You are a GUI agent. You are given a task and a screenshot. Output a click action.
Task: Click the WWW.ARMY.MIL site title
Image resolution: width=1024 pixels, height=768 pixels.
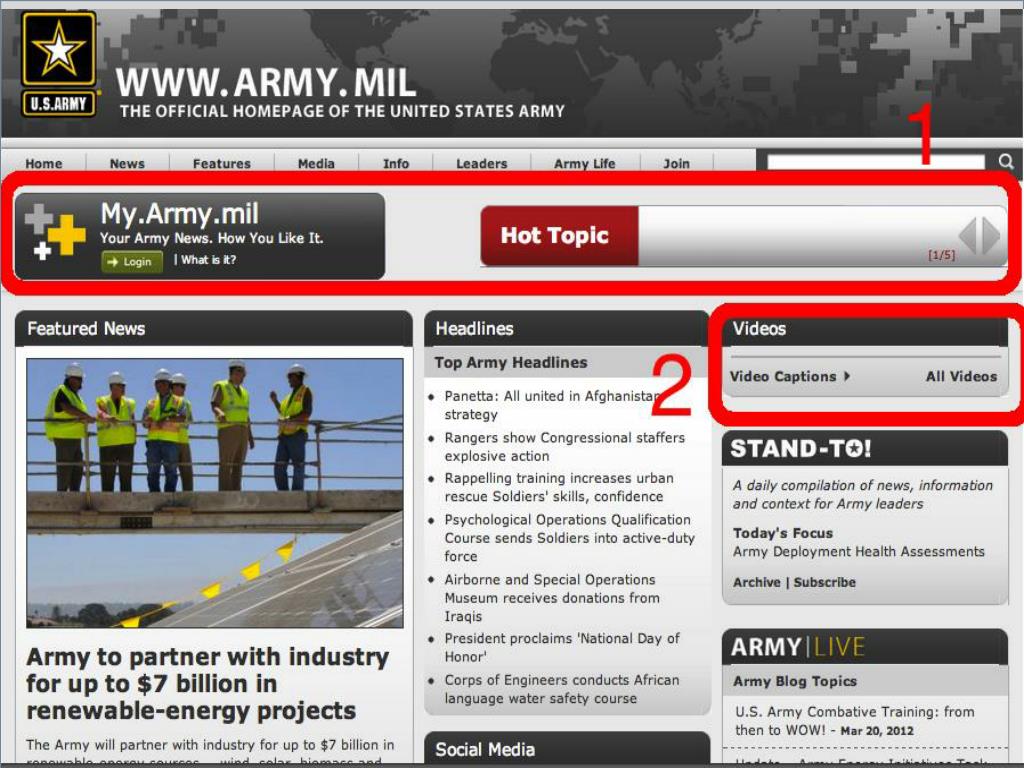click(x=266, y=82)
